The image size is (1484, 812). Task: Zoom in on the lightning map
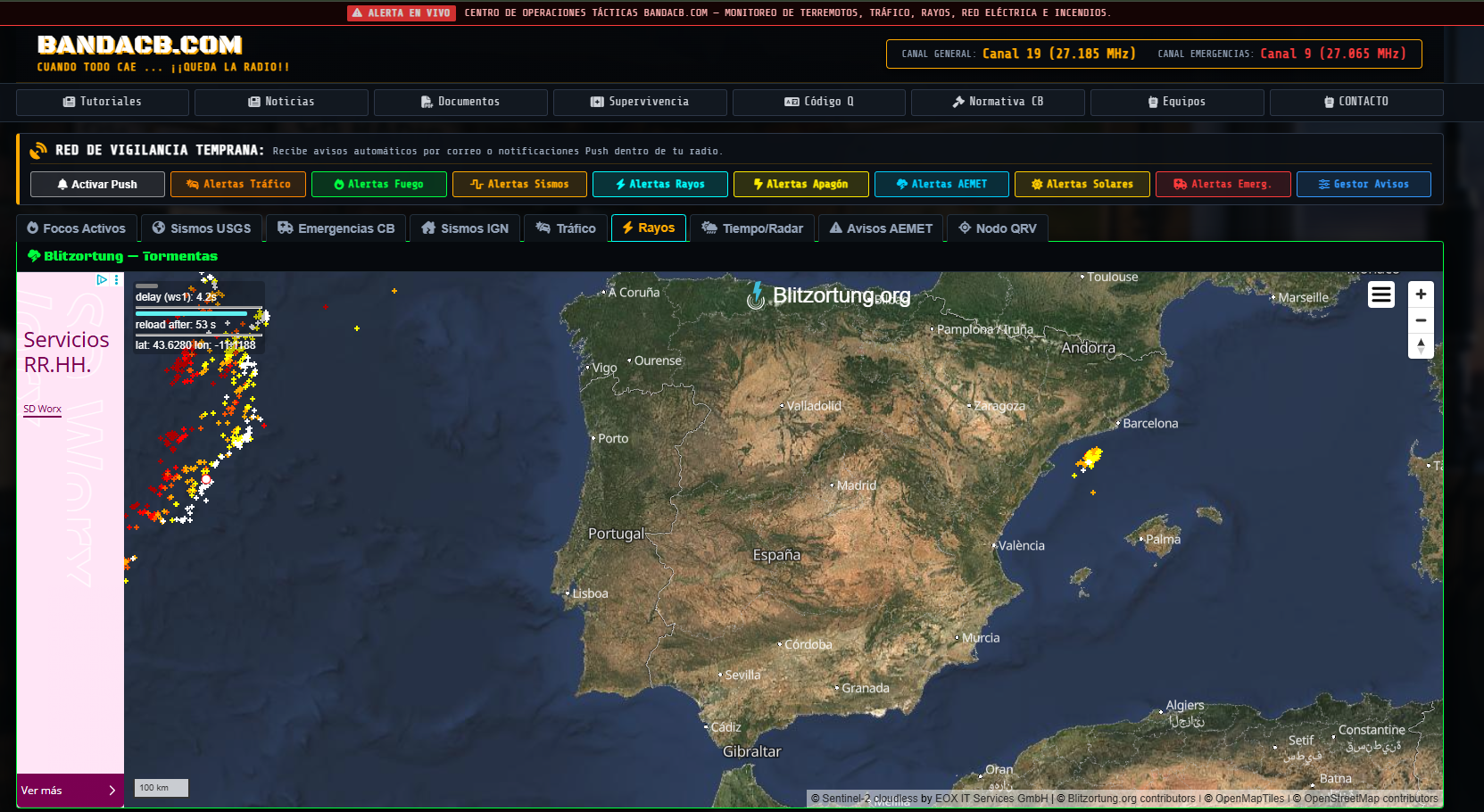pyautogui.click(x=1421, y=294)
